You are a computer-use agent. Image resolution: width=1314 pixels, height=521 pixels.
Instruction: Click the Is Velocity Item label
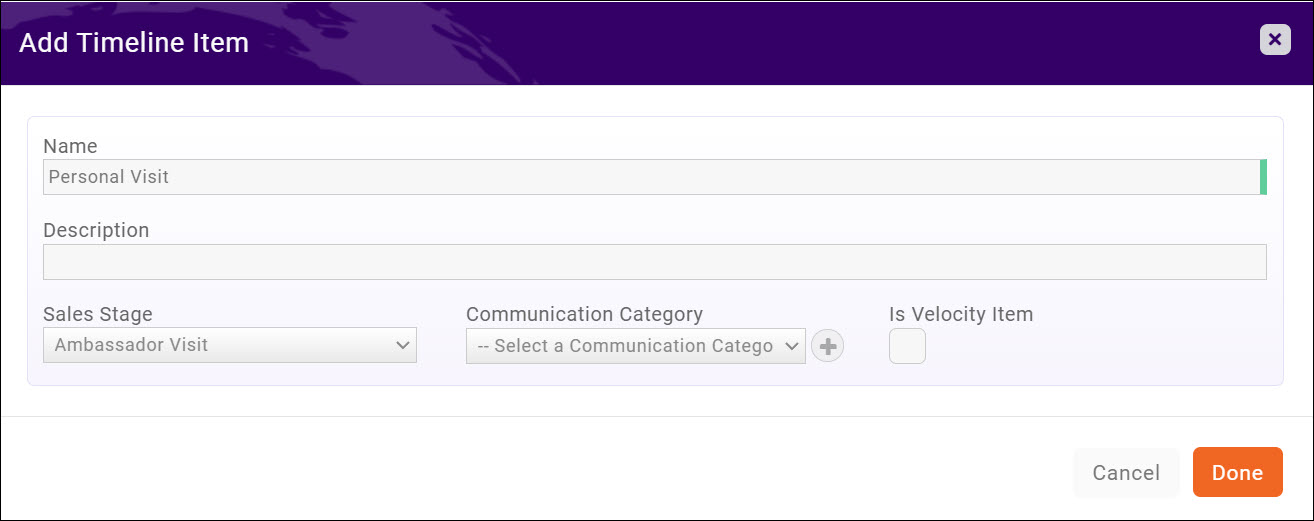(x=960, y=314)
